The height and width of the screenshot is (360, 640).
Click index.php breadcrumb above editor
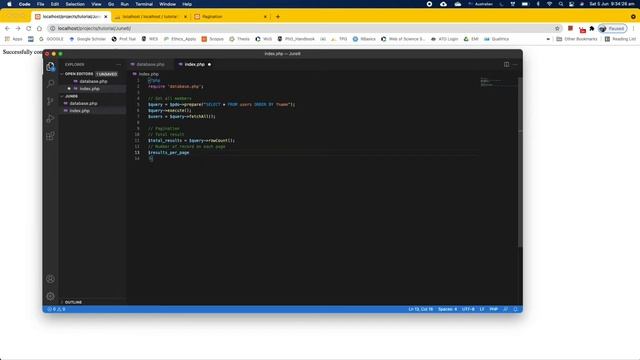tap(146, 74)
